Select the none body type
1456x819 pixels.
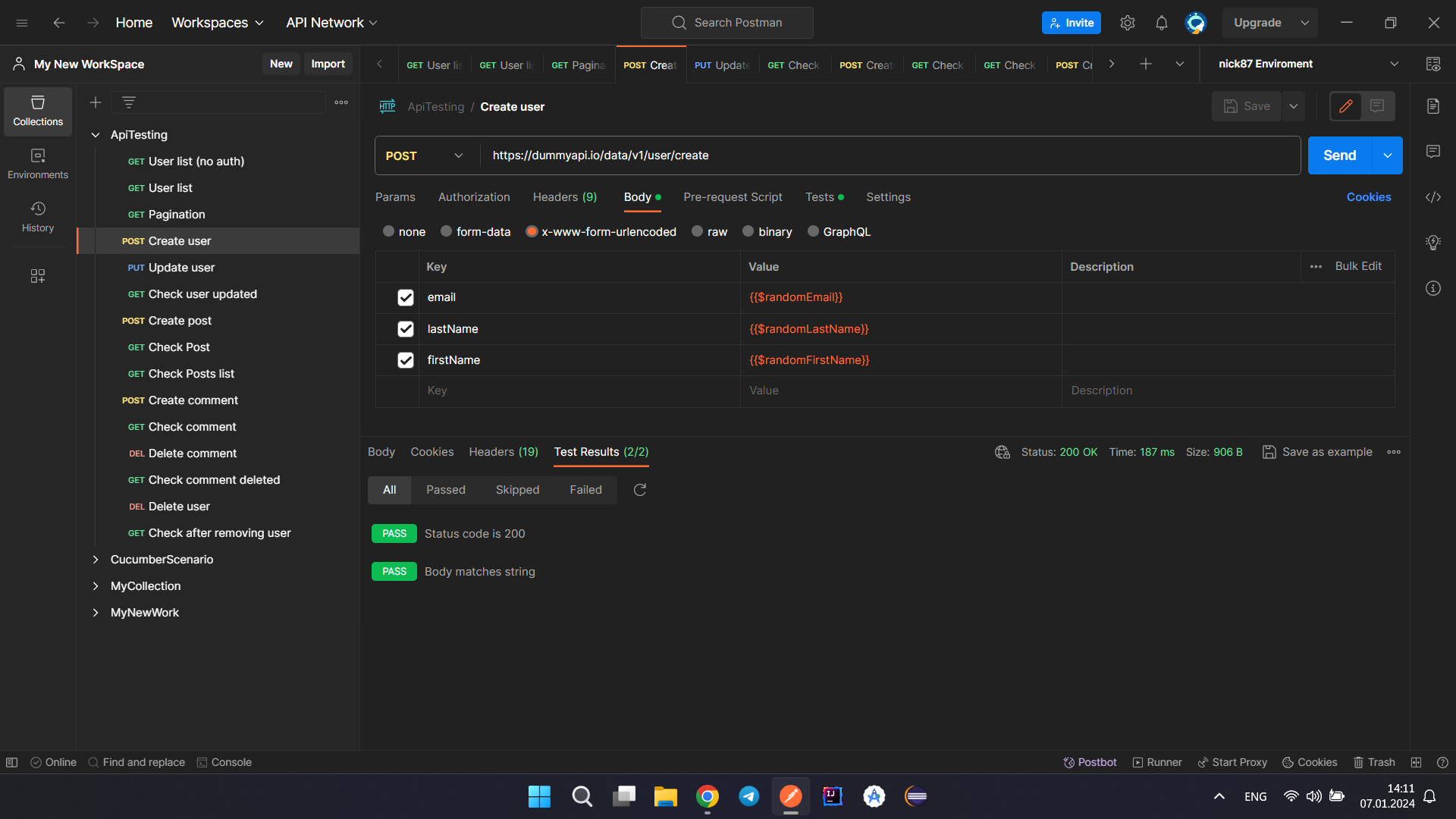click(389, 231)
